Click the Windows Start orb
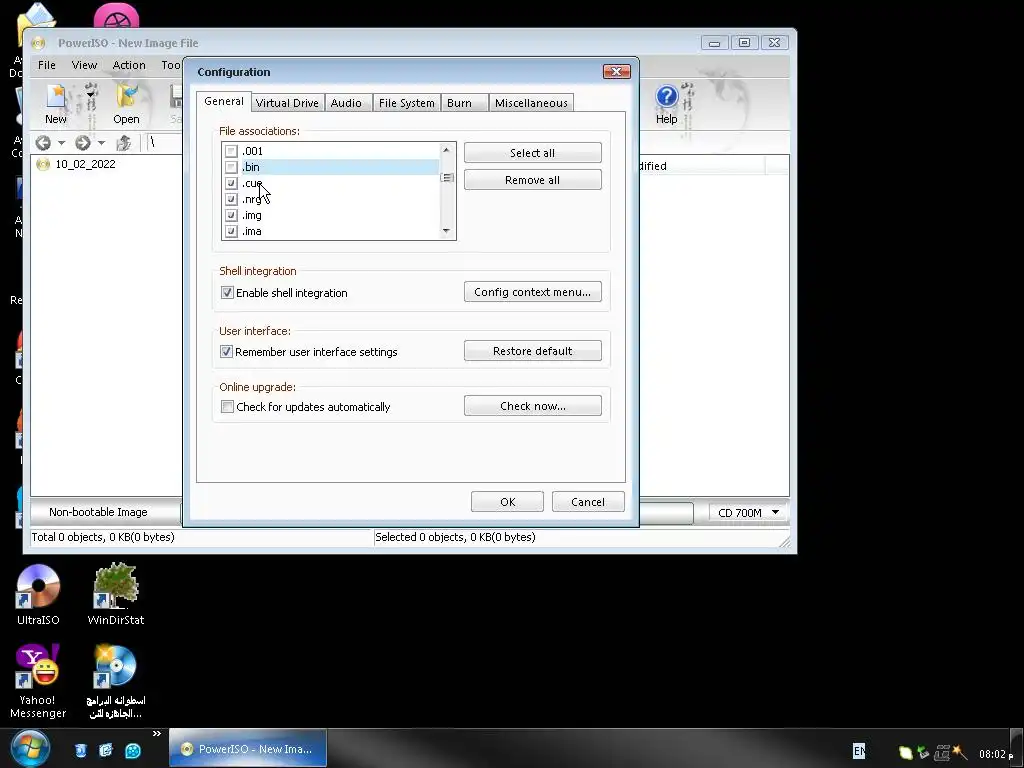Screen dimensions: 1024x768 point(29,748)
